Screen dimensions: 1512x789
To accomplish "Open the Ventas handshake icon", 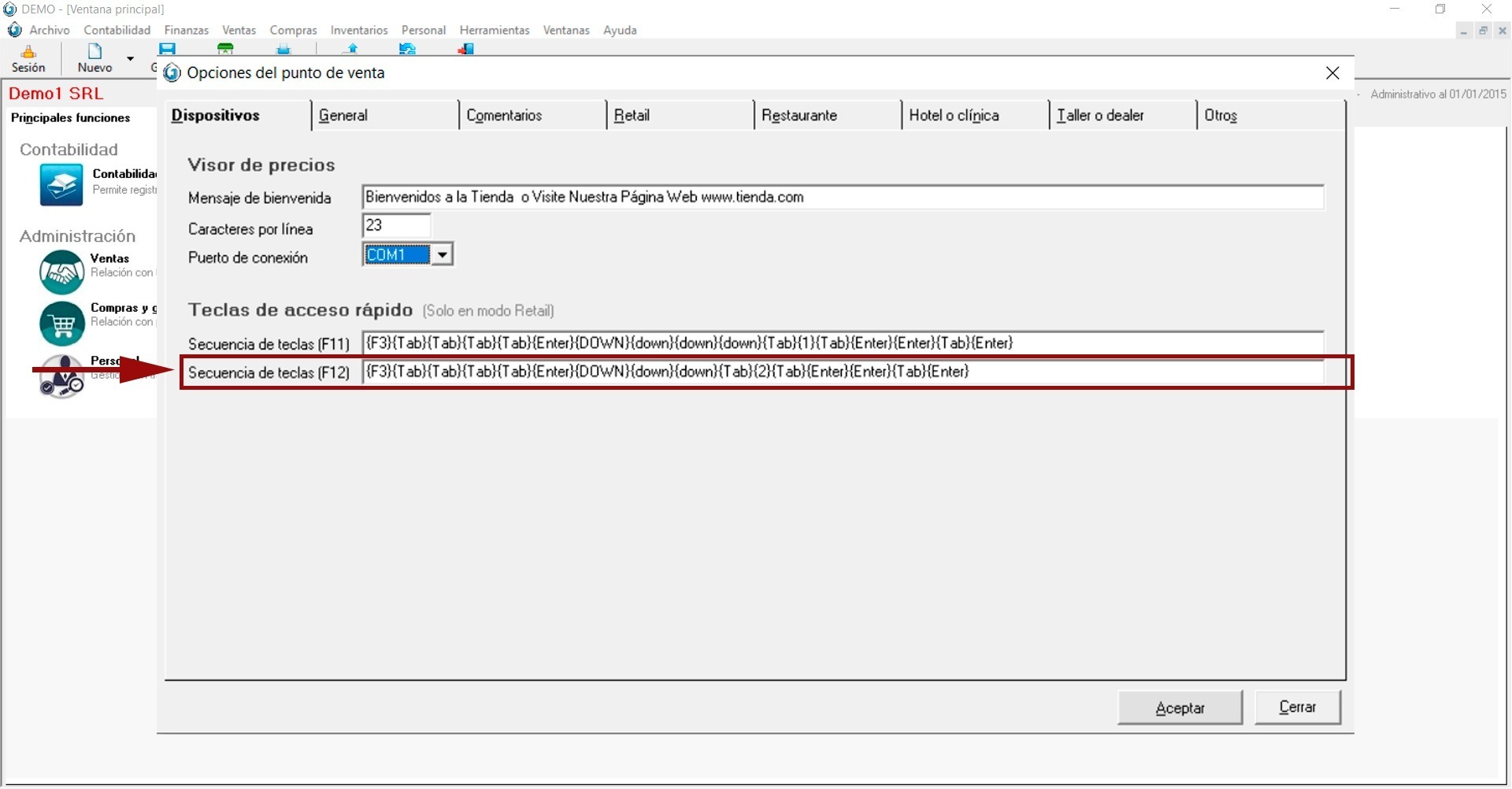I will tap(61, 272).
